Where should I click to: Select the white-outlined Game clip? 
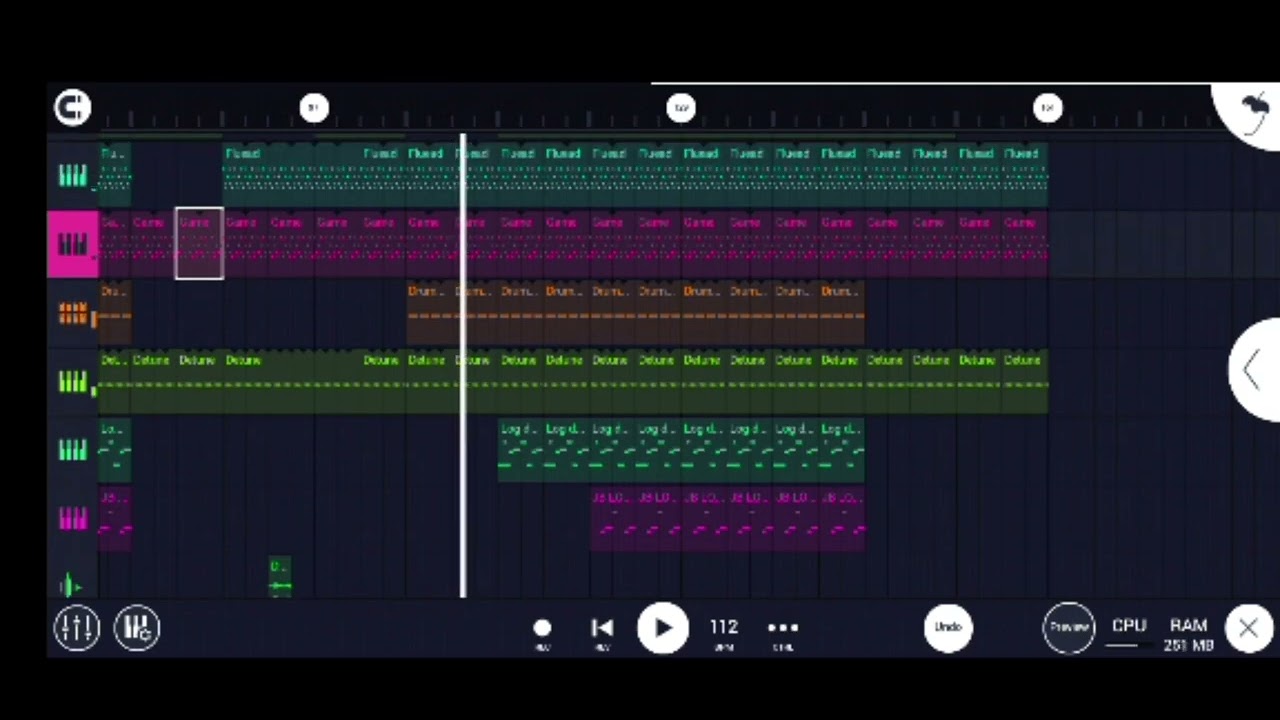pyautogui.click(x=199, y=244)
